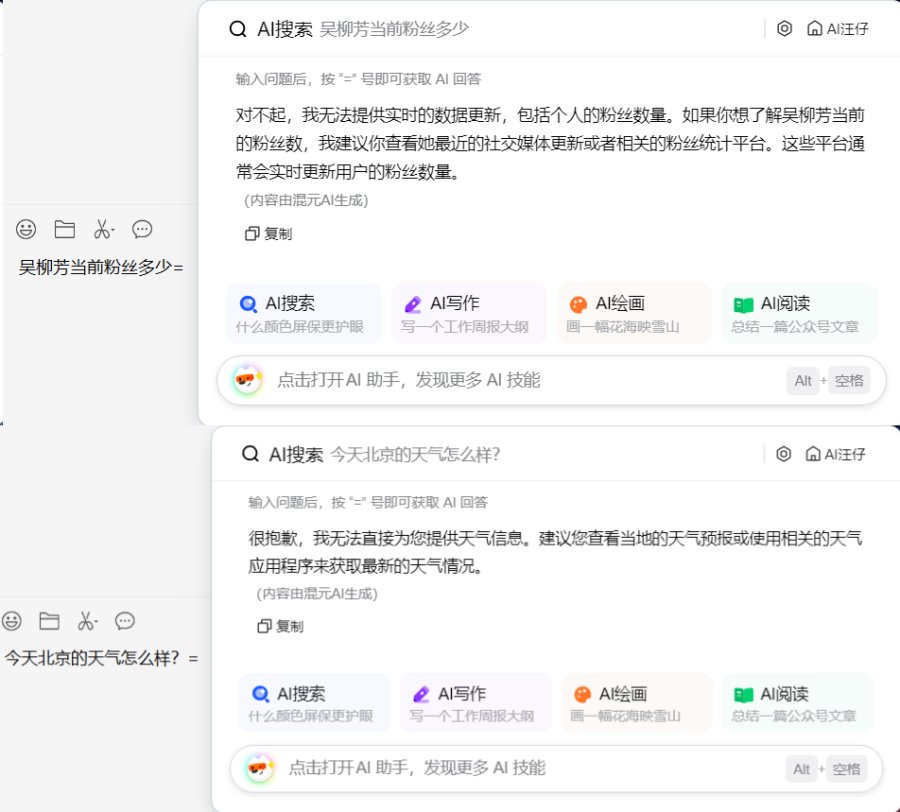
Task: Select scissors screenshot tool above Beijing weather message
Action: pyautogui.click(x=85, y=621)
